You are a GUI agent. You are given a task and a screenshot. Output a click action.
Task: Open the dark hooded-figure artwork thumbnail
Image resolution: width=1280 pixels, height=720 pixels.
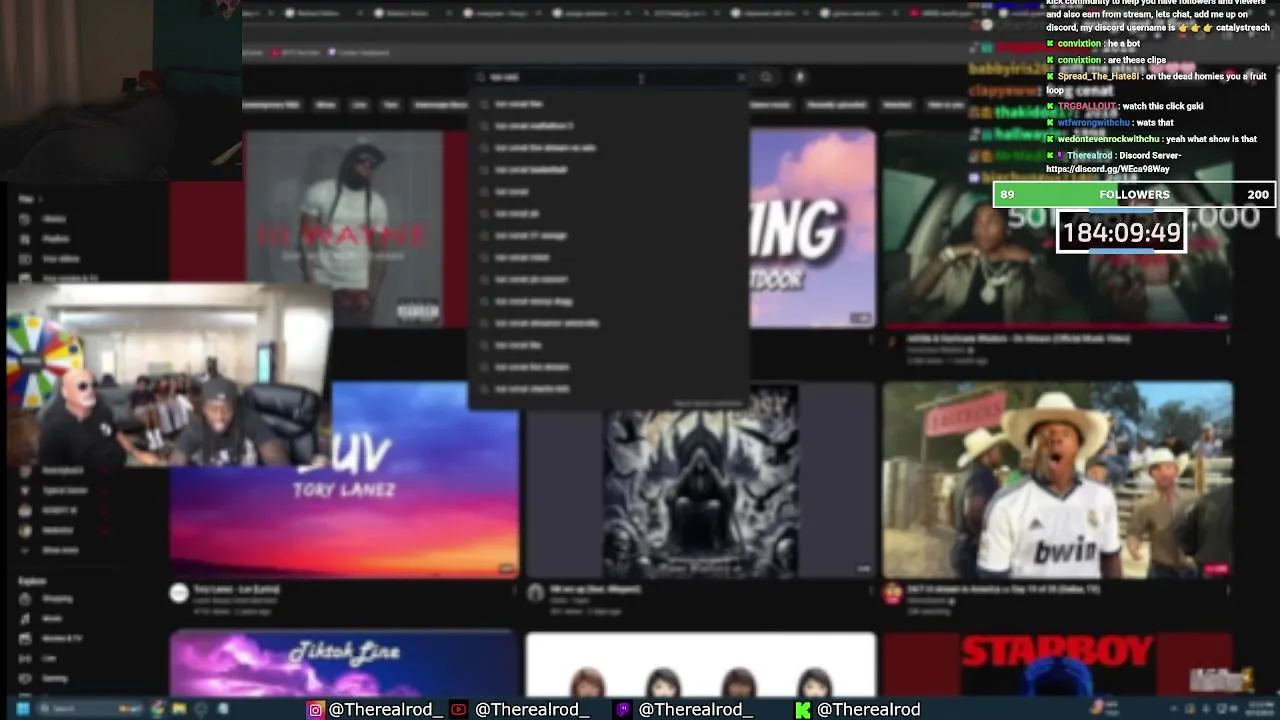pos(700,482)
